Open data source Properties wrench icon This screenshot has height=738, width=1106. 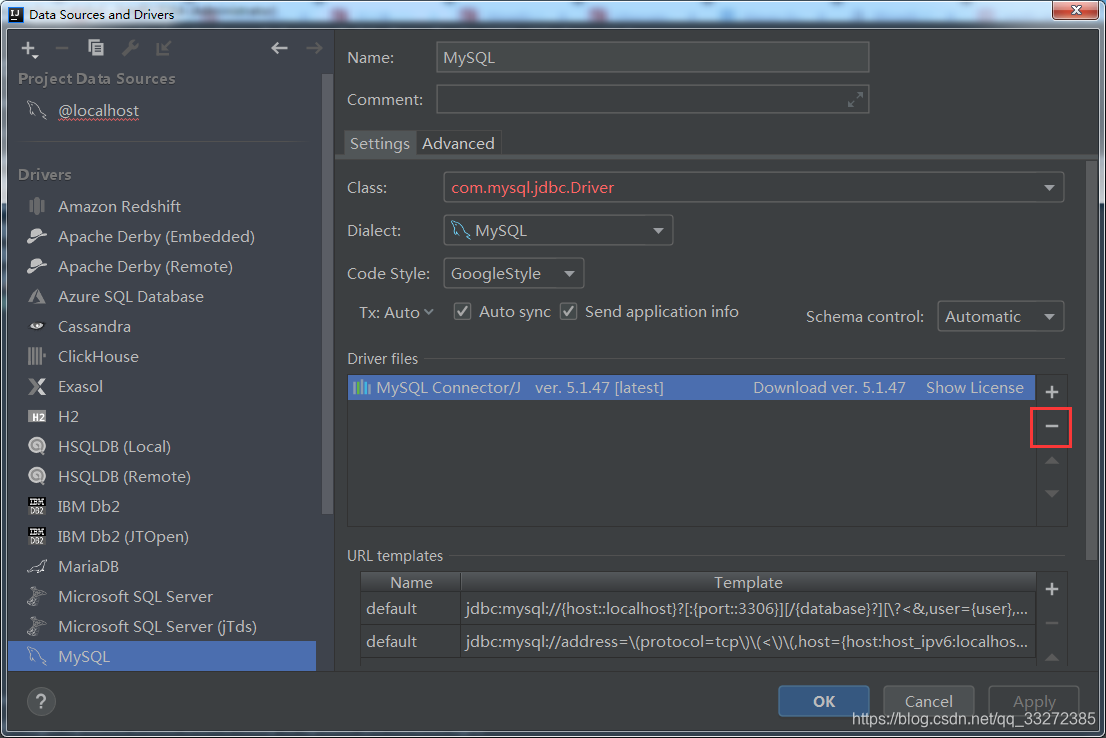click(x=130, y=47)
